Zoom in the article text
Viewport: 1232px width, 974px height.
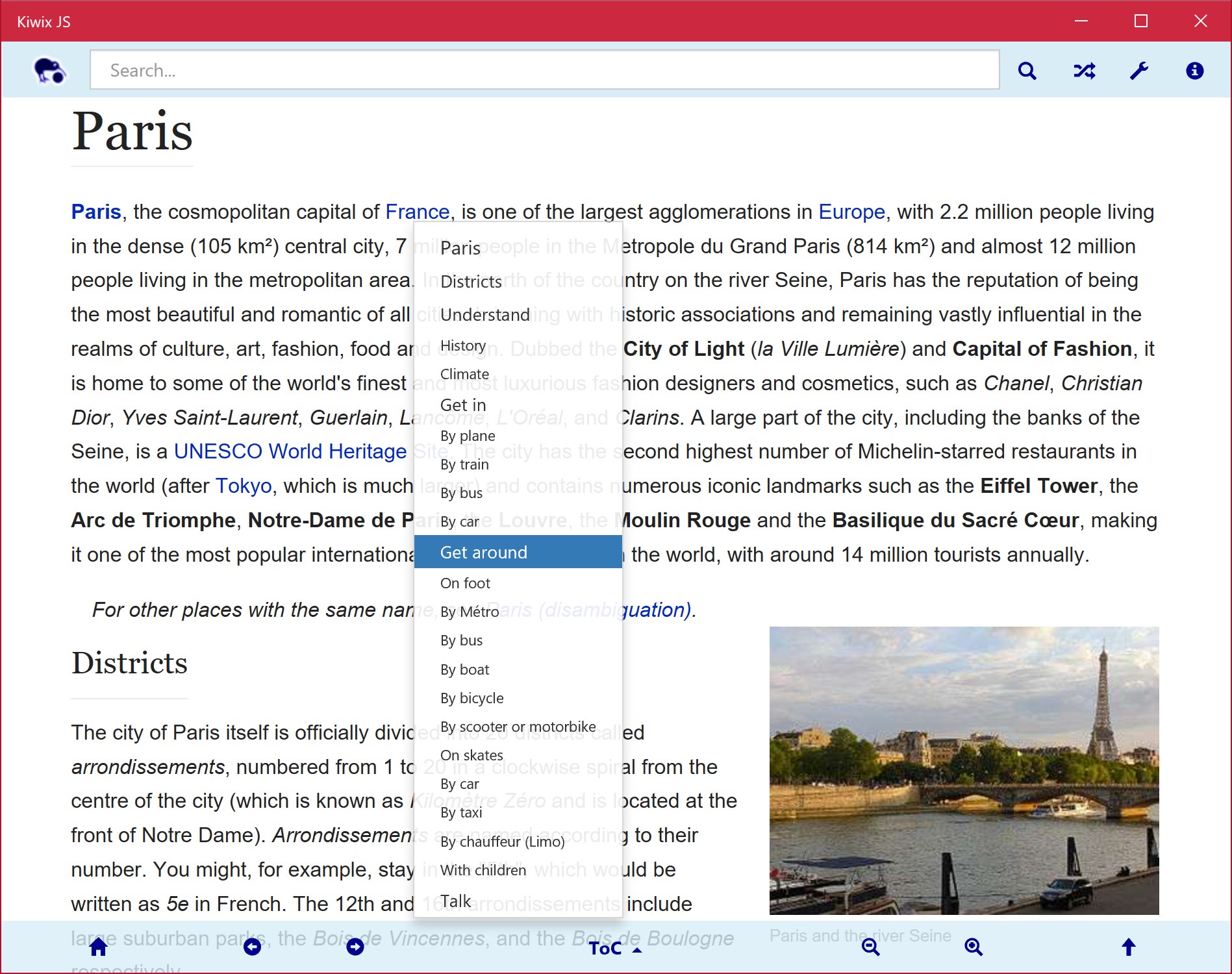(x=972, y=947)
